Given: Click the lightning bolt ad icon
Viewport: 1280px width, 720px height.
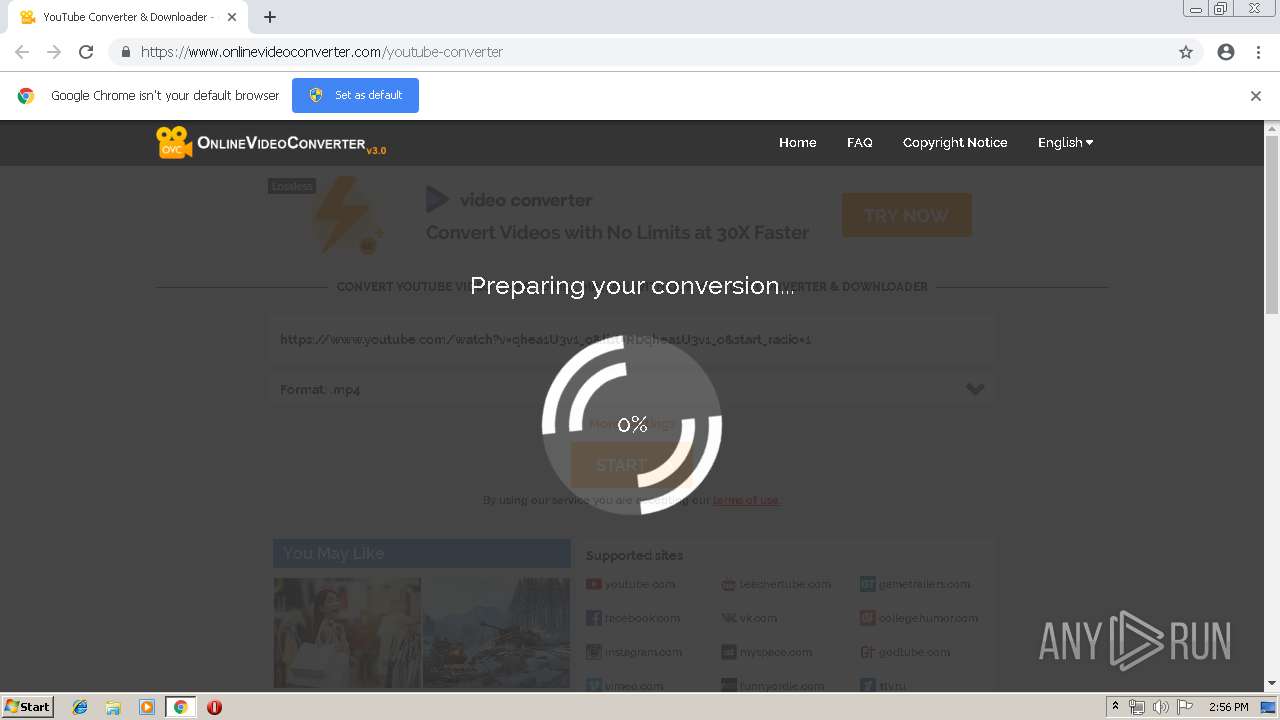Looking at the screenshot, I should 345,216.
